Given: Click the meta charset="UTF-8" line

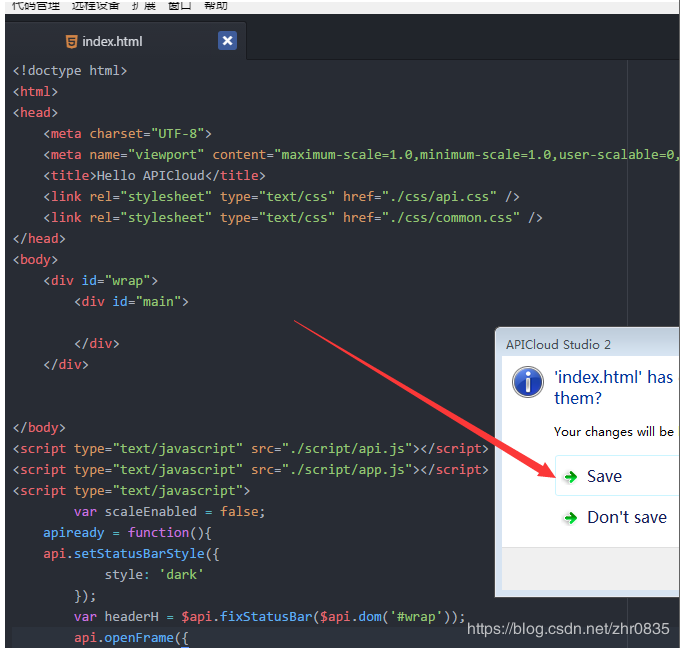Looking at the screenshot, I should (128, 134).
